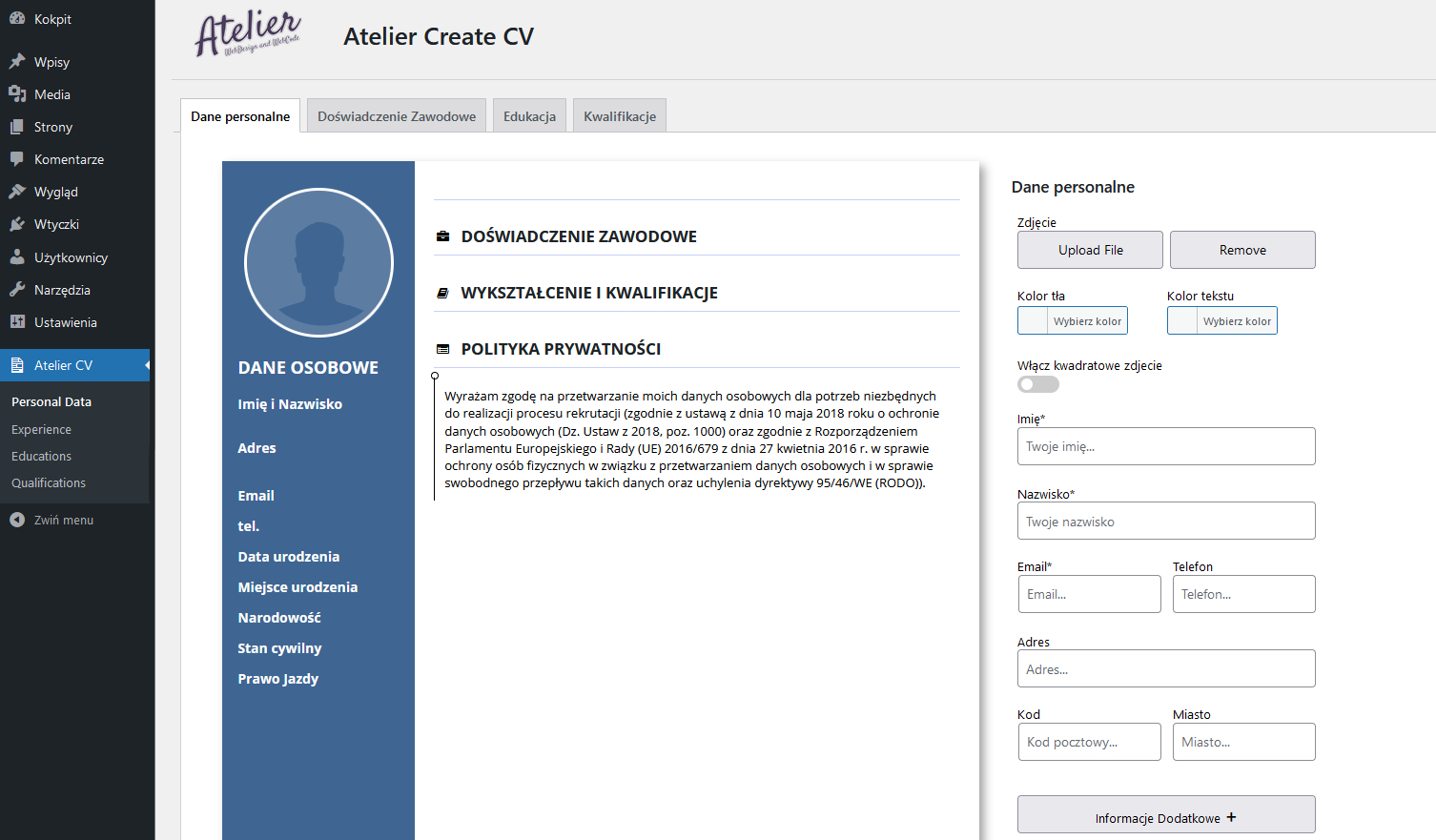Click the POLITYKA PRYWATNOŚCI heading

tap(561, 349)
